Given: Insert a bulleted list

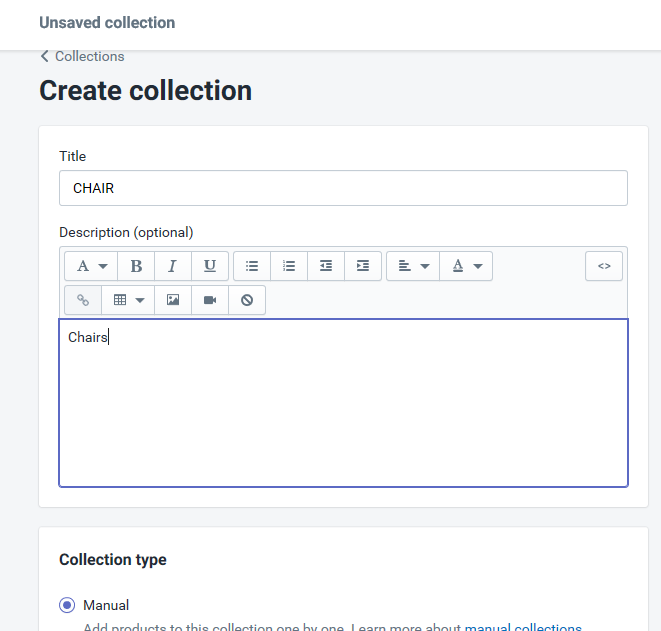Looking at the screenshot, I should pyautogui.click(x=252, y=266).
